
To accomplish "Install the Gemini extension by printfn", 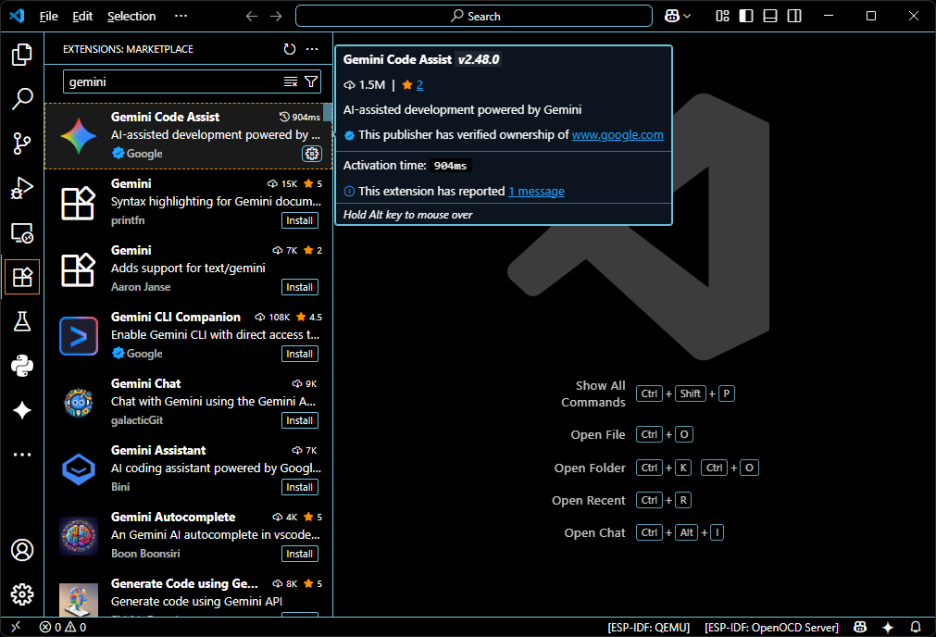I will point(299,220).
